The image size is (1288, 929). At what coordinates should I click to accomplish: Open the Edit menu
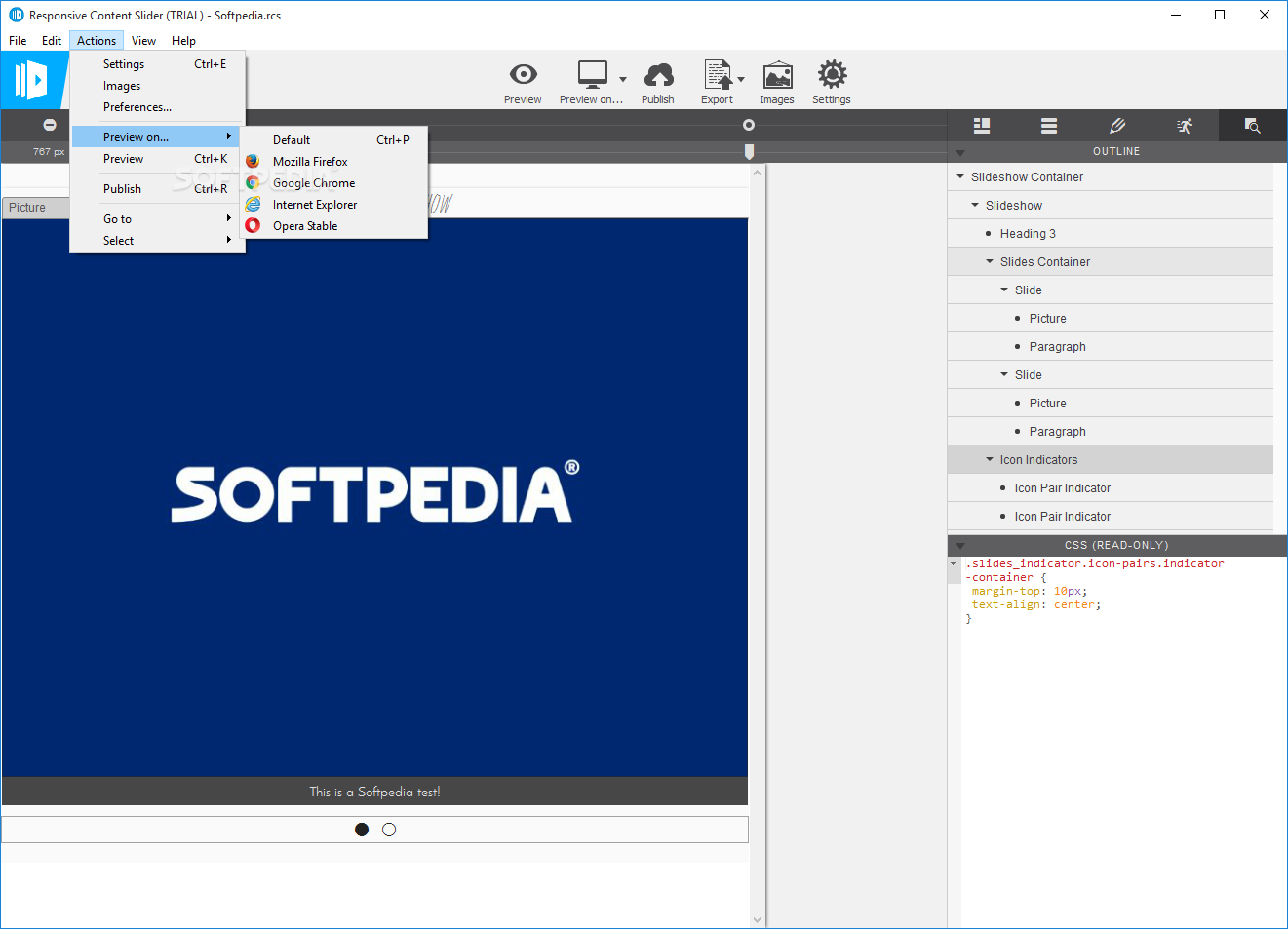point(52,41)
